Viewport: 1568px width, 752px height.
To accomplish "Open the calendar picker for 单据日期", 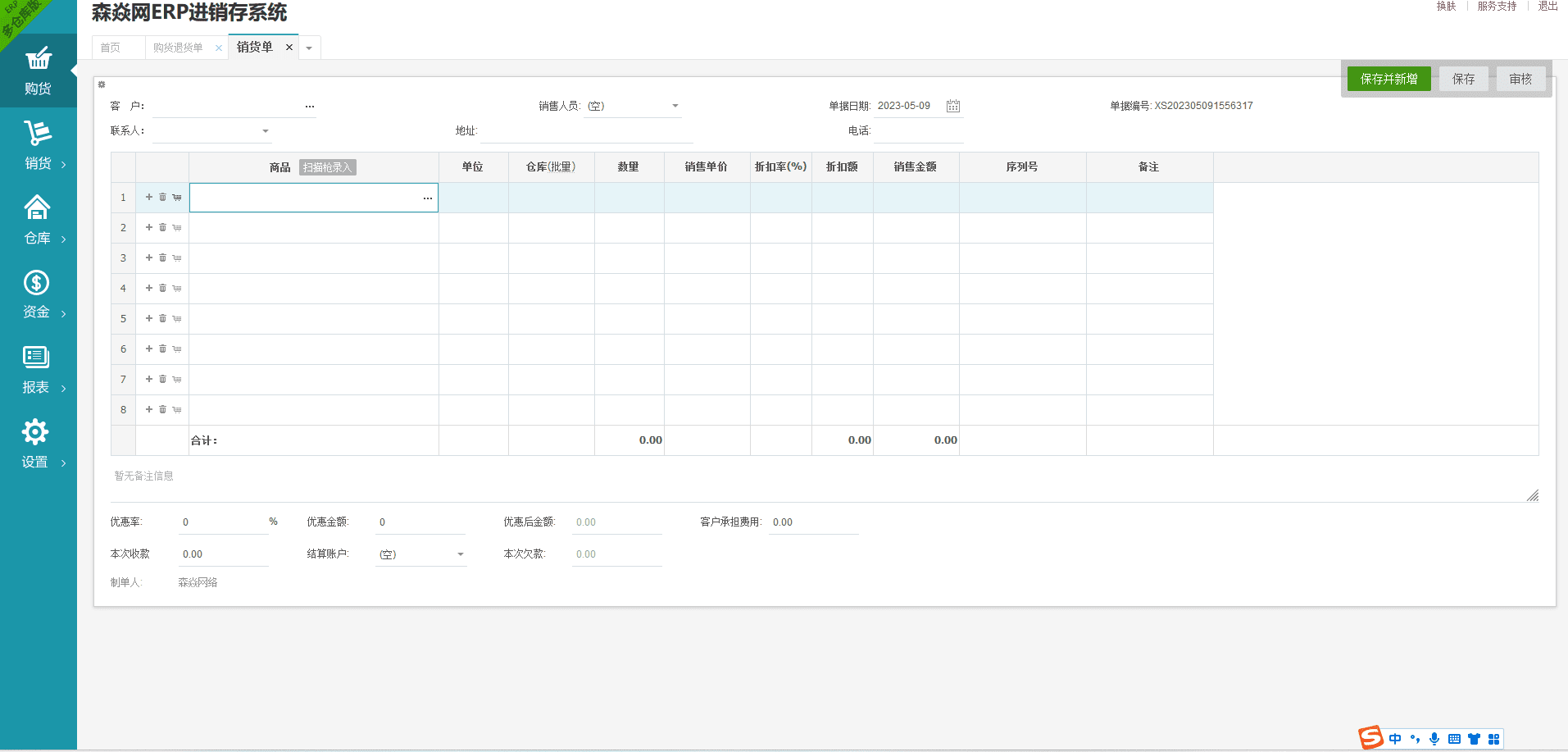I will click(953, 106).
